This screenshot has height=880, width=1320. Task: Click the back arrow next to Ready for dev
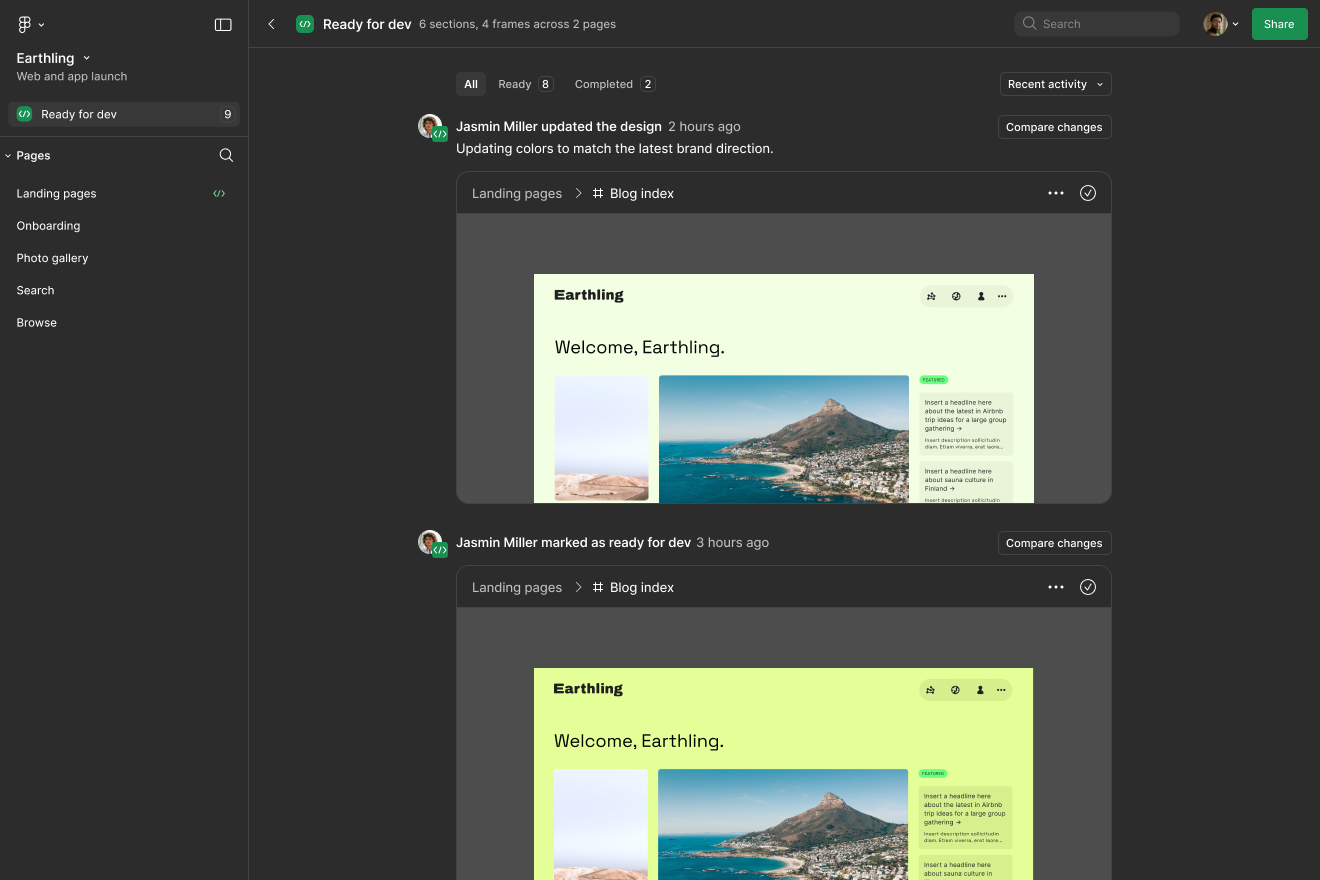tap(271, 23)
